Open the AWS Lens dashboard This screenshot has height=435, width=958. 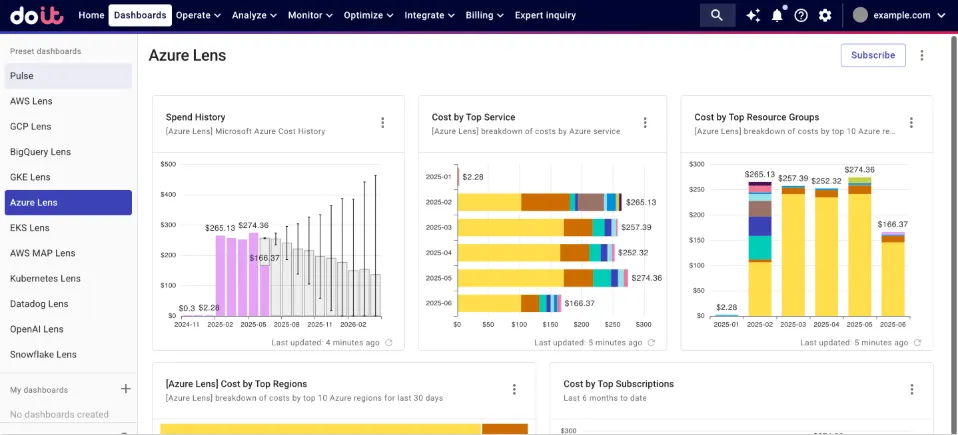coord(68,101)
